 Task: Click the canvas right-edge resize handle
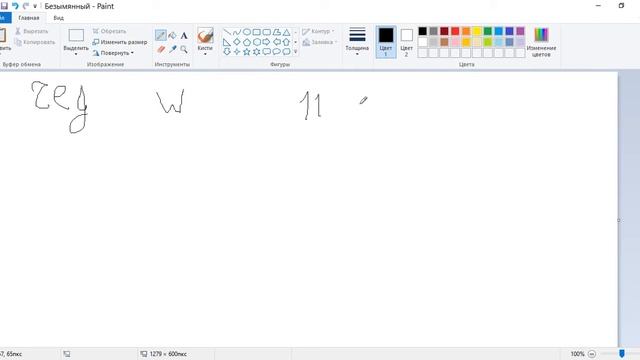coord(619,220)
